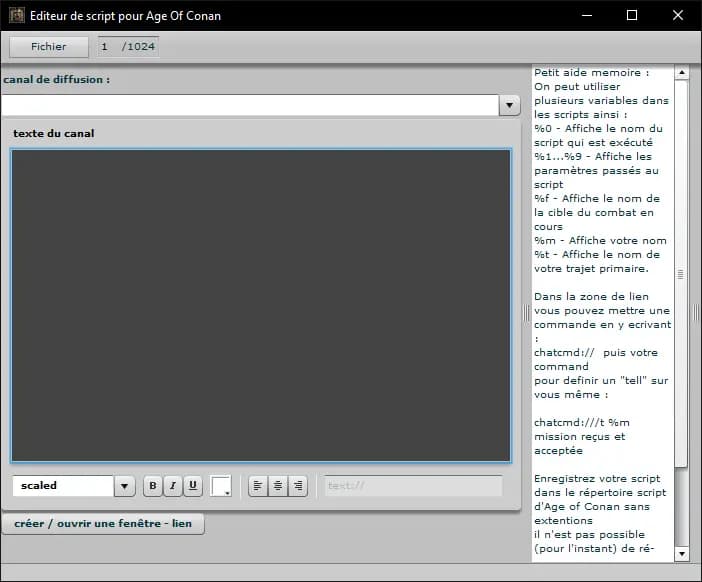Click the Age Of Conan app icon in title bar
Screen dimensions: 702x582
(x=16, y=16)
